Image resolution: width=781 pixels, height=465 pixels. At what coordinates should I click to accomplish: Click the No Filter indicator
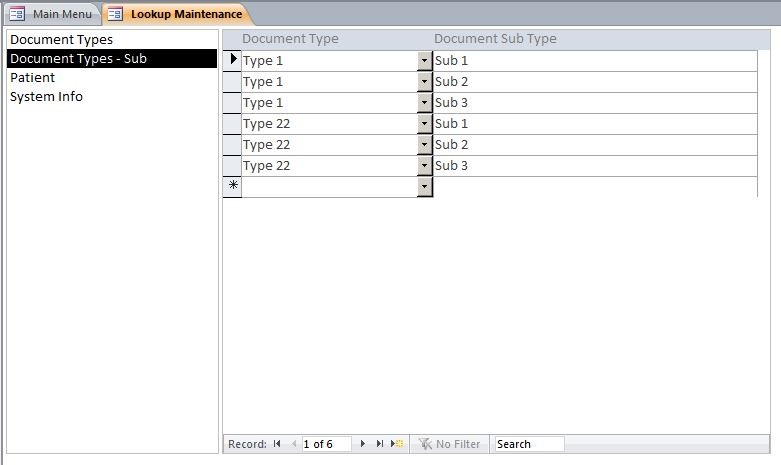pos(450,444)
